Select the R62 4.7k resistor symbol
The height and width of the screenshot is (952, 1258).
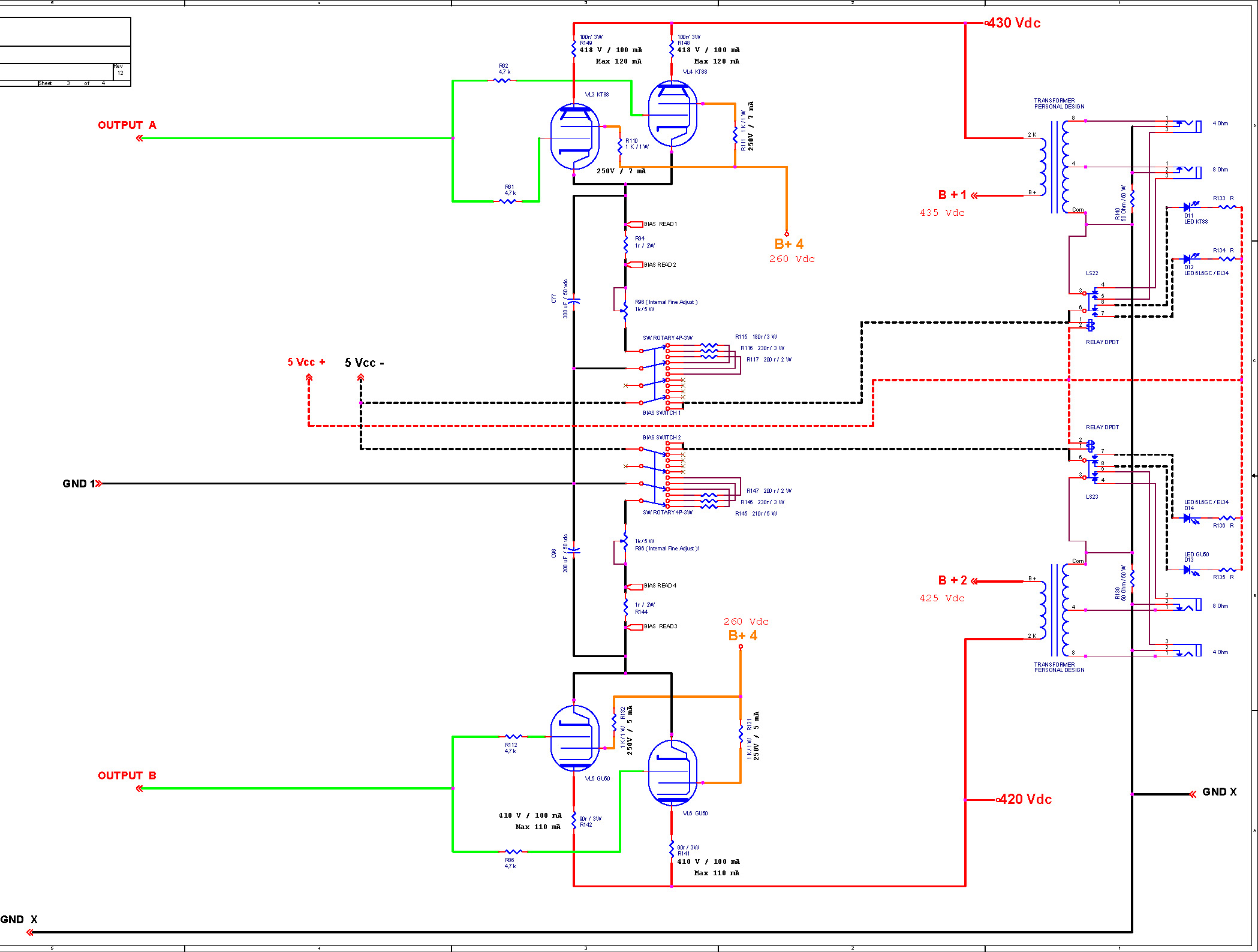pyautogui.click(x=503, y=80)
